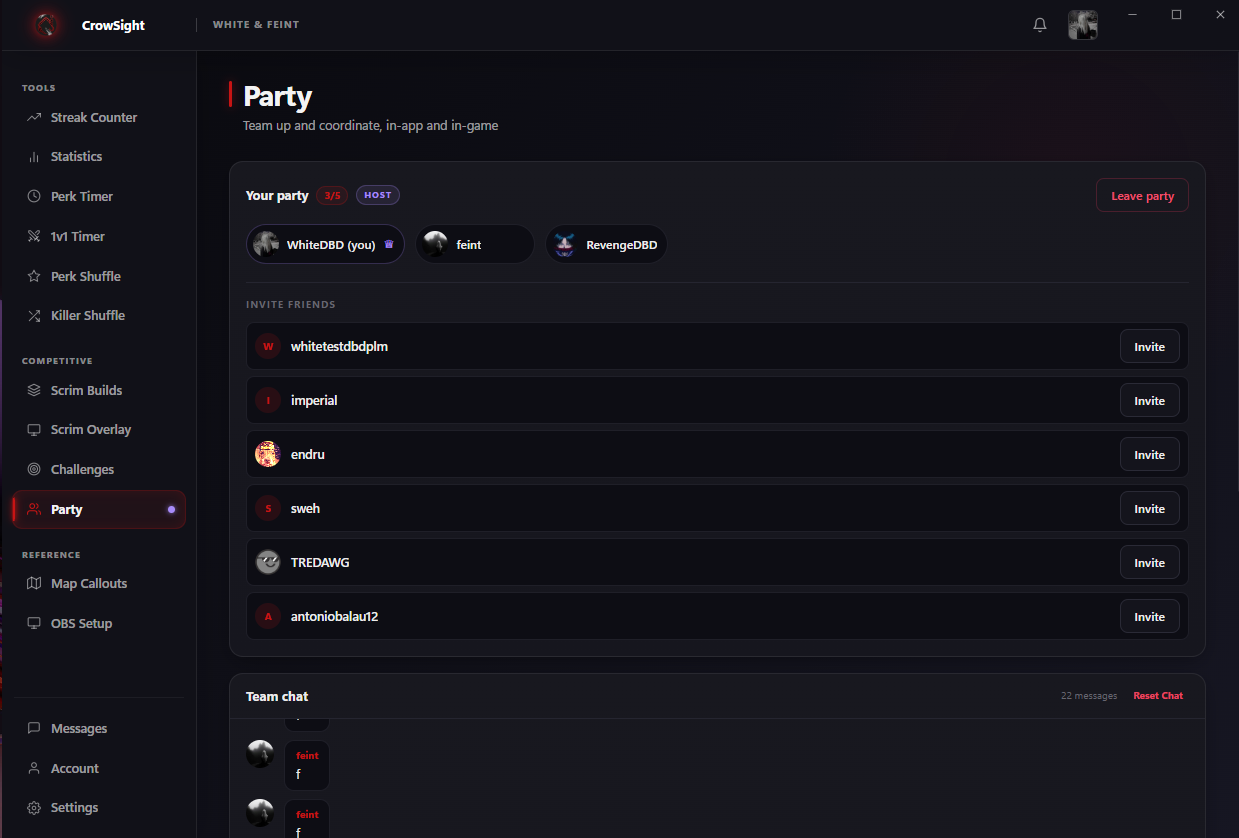The image size is (1239, 838).
Task: Open the Challenges page
Action: pos(99,469)
